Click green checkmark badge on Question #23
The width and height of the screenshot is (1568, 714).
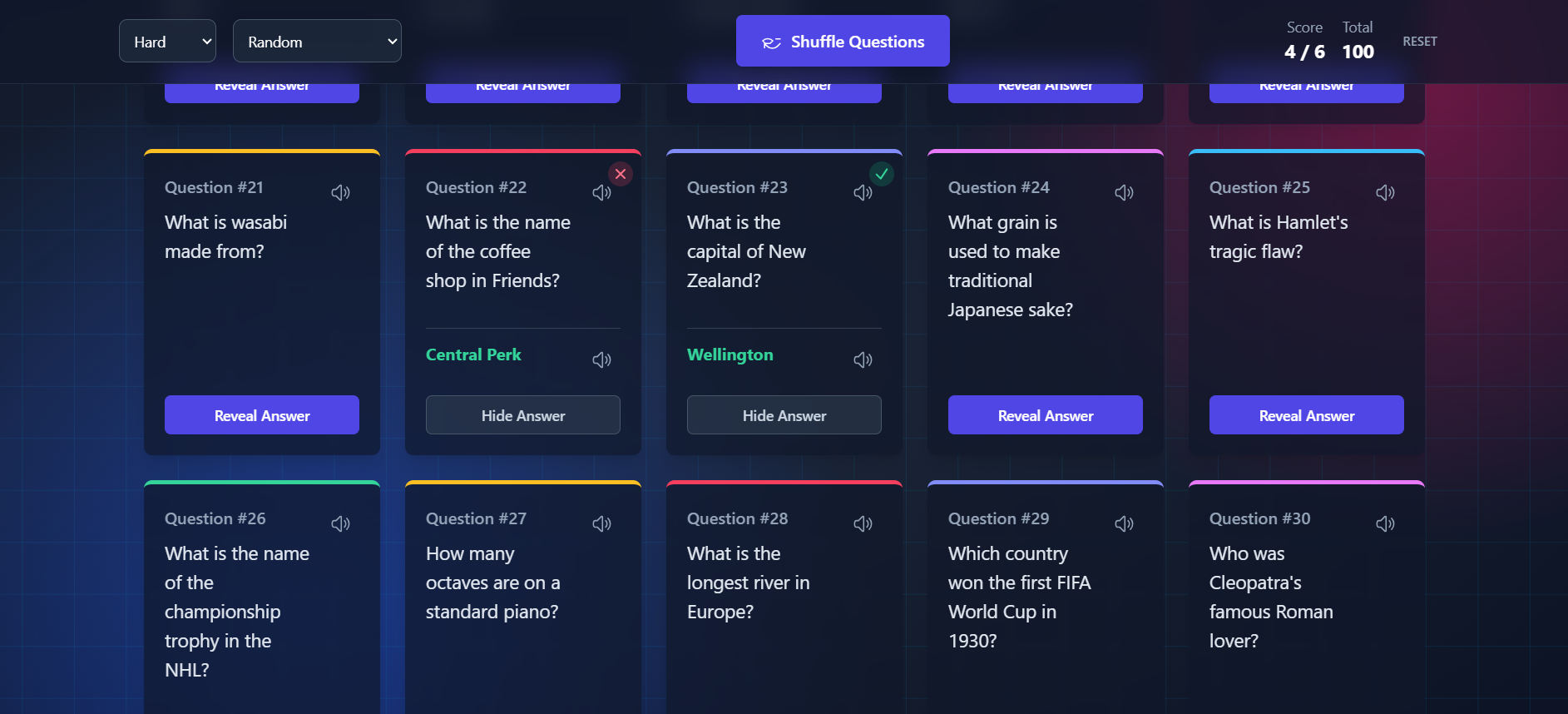pos(882,174)
